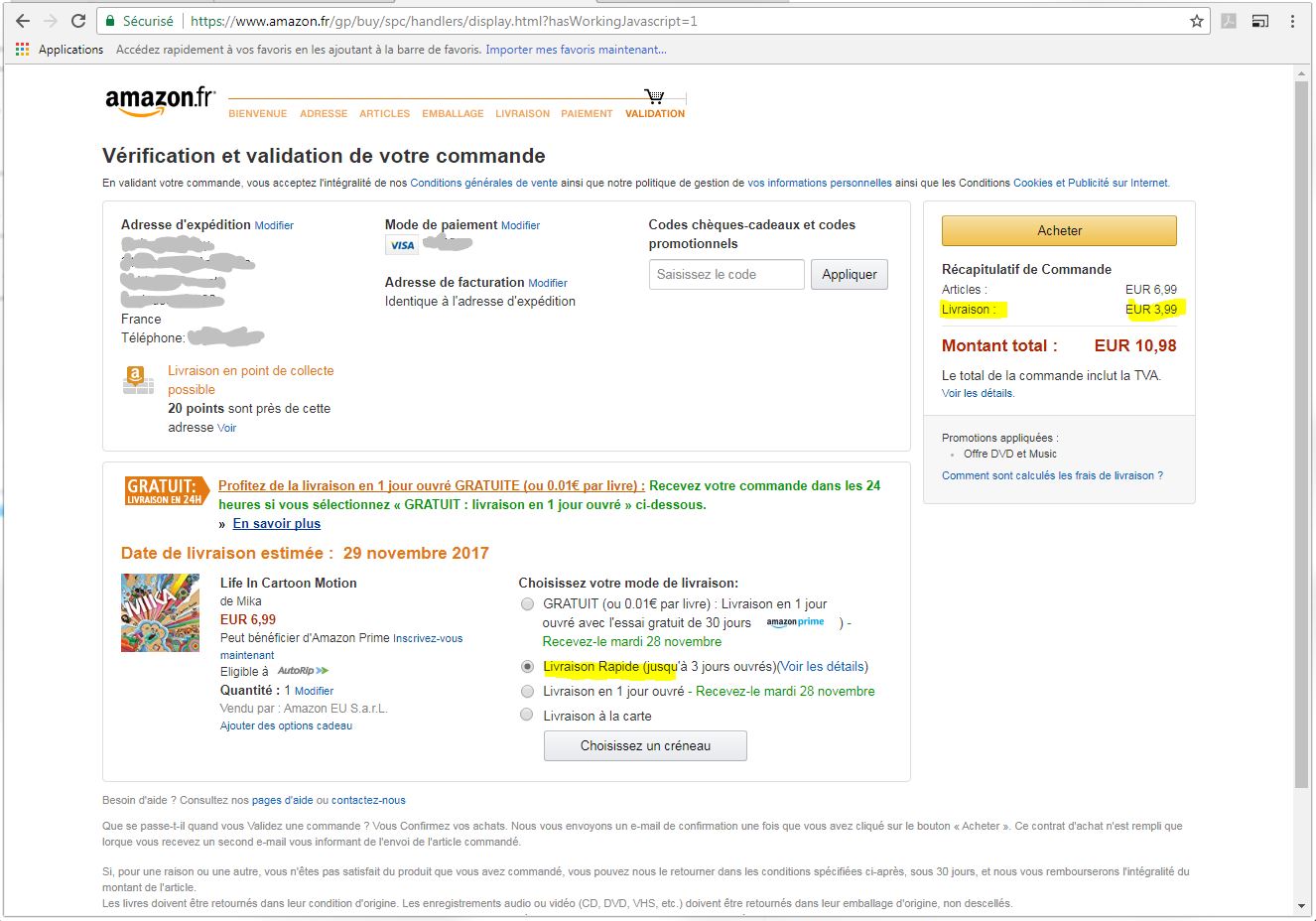The height and width of the screenshot is (921, 1316).
Task: Open the free one-day delivery offer link
Action: tap(432, 485)
